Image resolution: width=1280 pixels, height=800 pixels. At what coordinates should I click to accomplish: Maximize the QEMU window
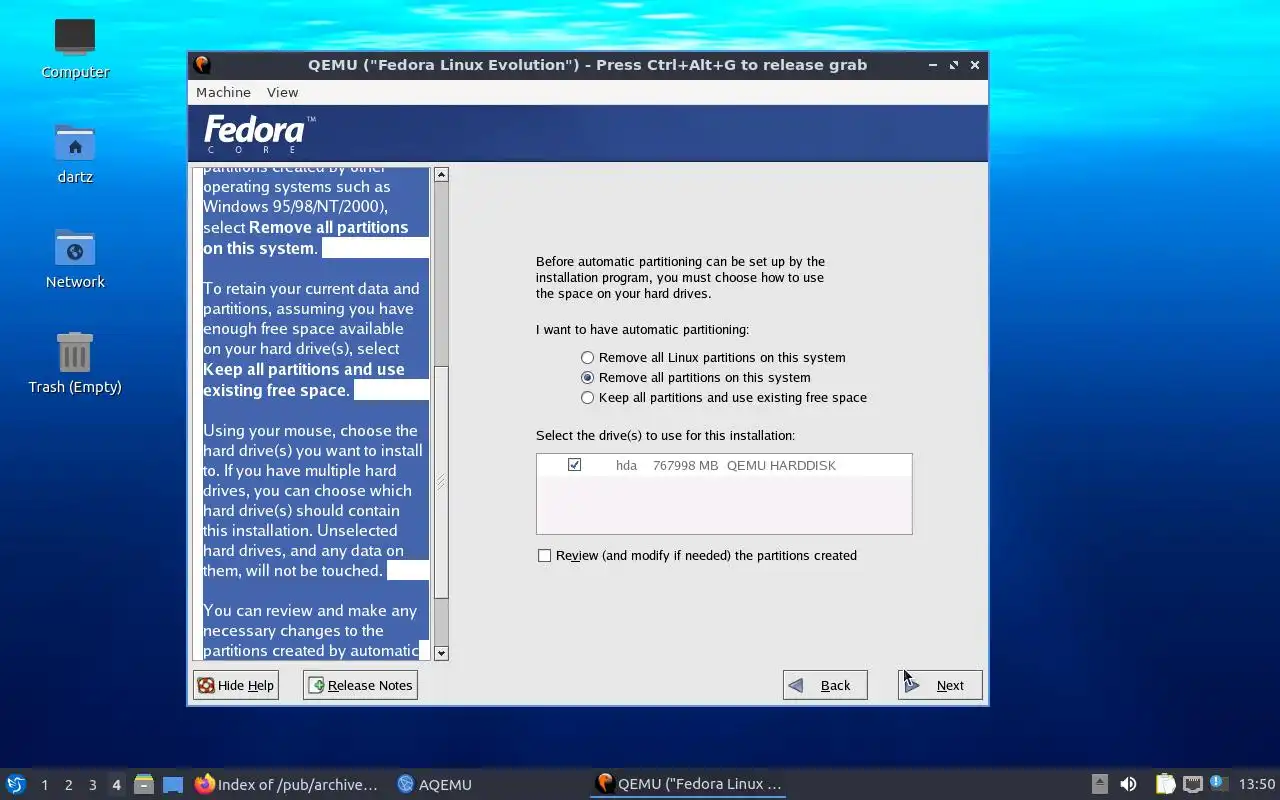point(954,65)
